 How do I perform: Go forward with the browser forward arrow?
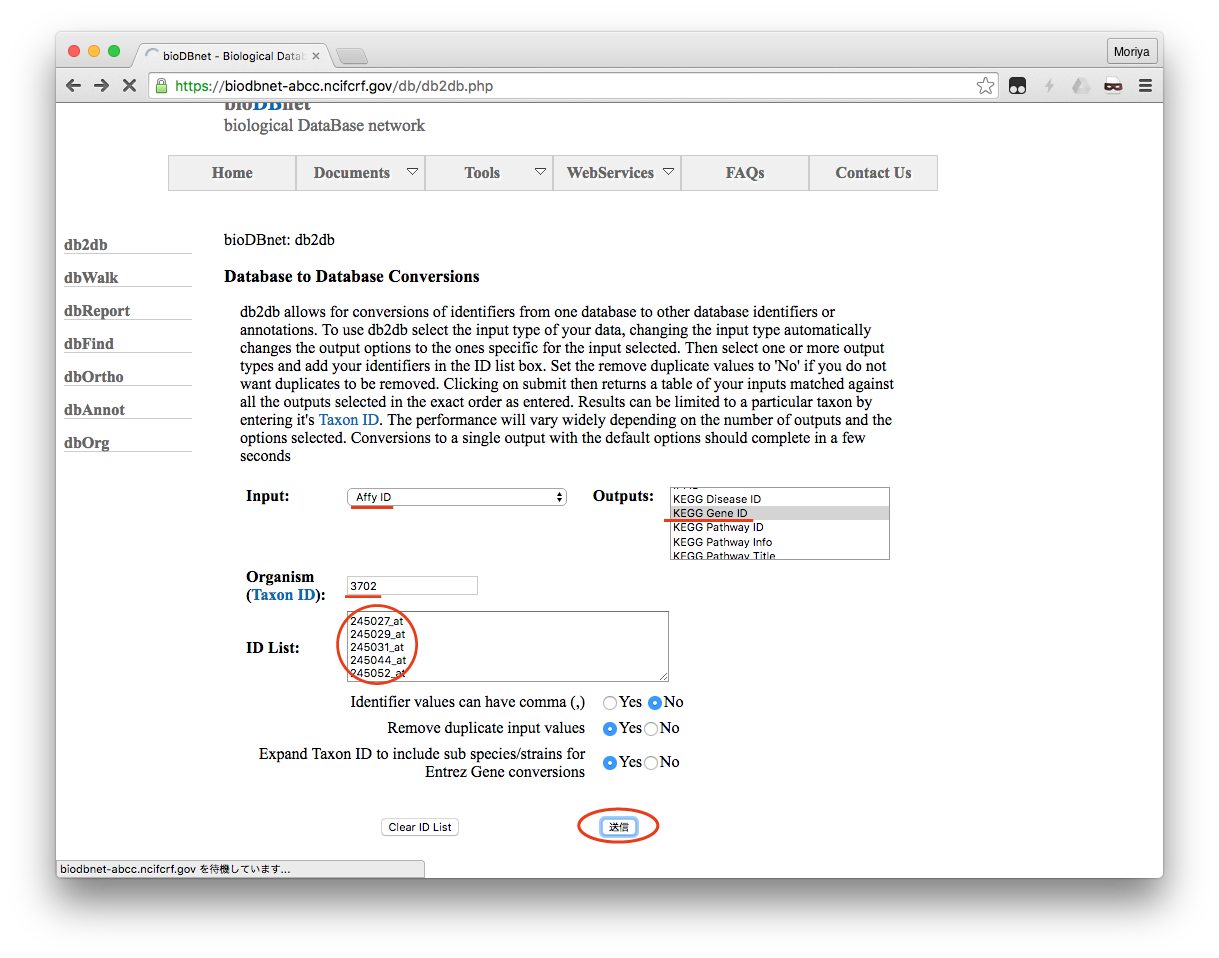(101, 86)
